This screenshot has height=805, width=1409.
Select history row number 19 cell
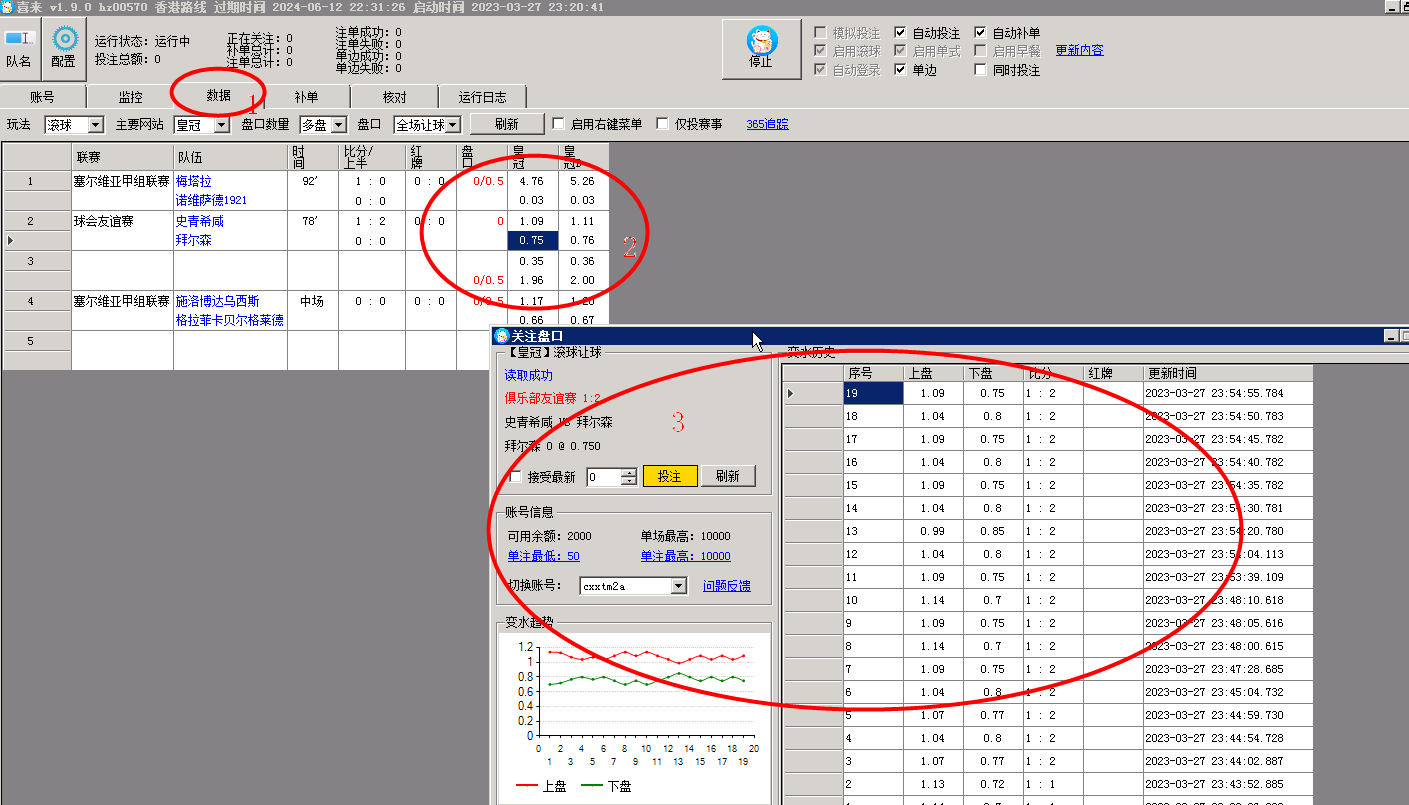(x=873, y=394)
